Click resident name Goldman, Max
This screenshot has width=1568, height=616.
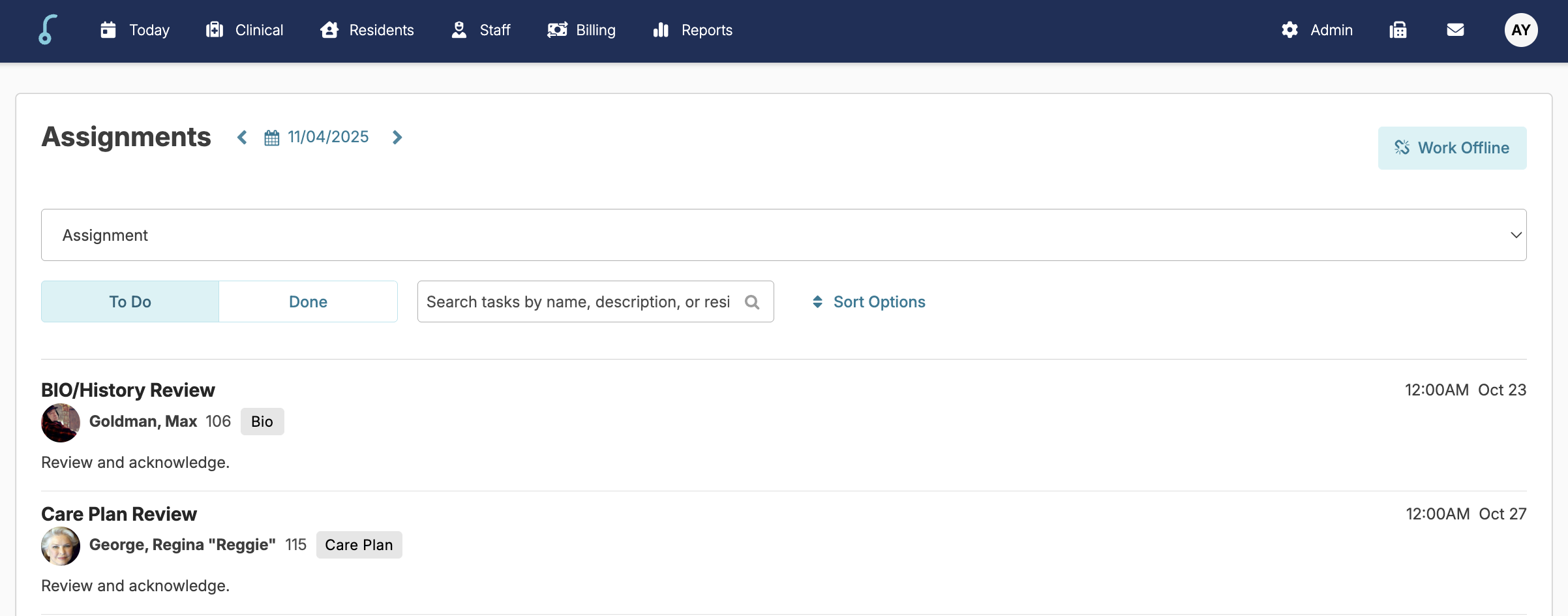[x=143, y=422]
